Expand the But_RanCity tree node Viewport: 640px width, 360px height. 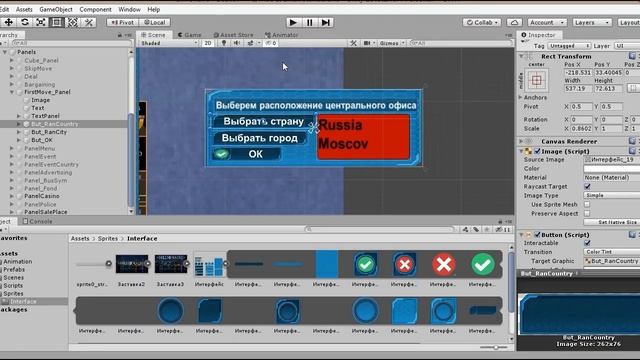click(19, 132)
